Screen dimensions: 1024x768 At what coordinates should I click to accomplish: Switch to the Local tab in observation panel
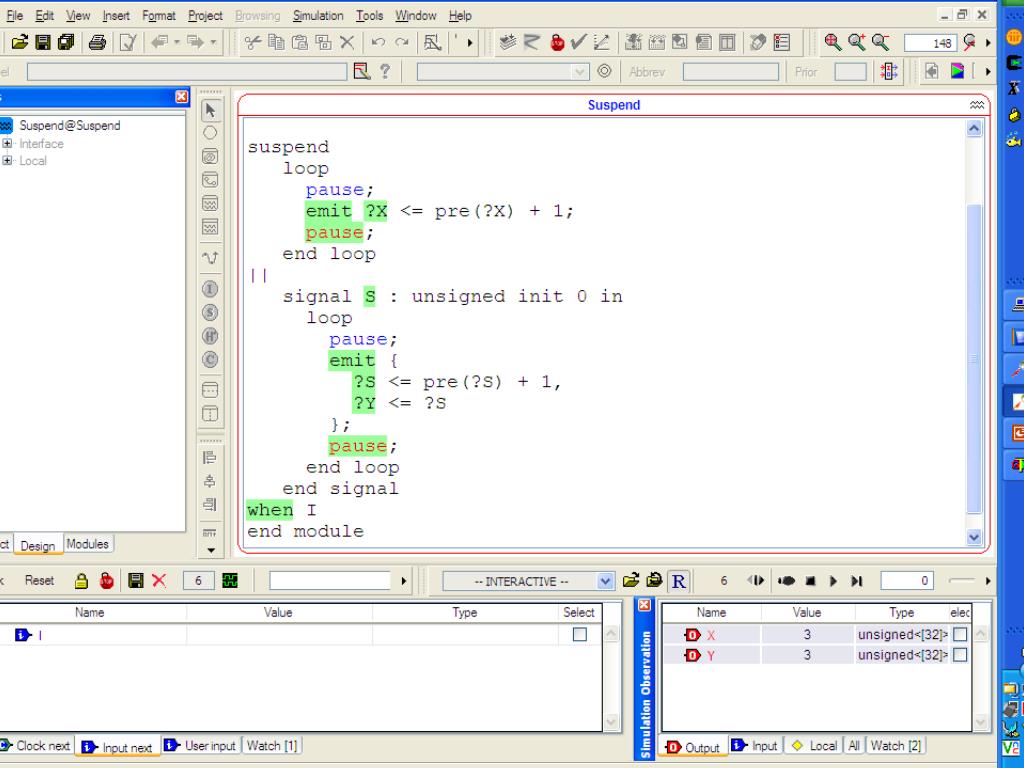[814, 746]
